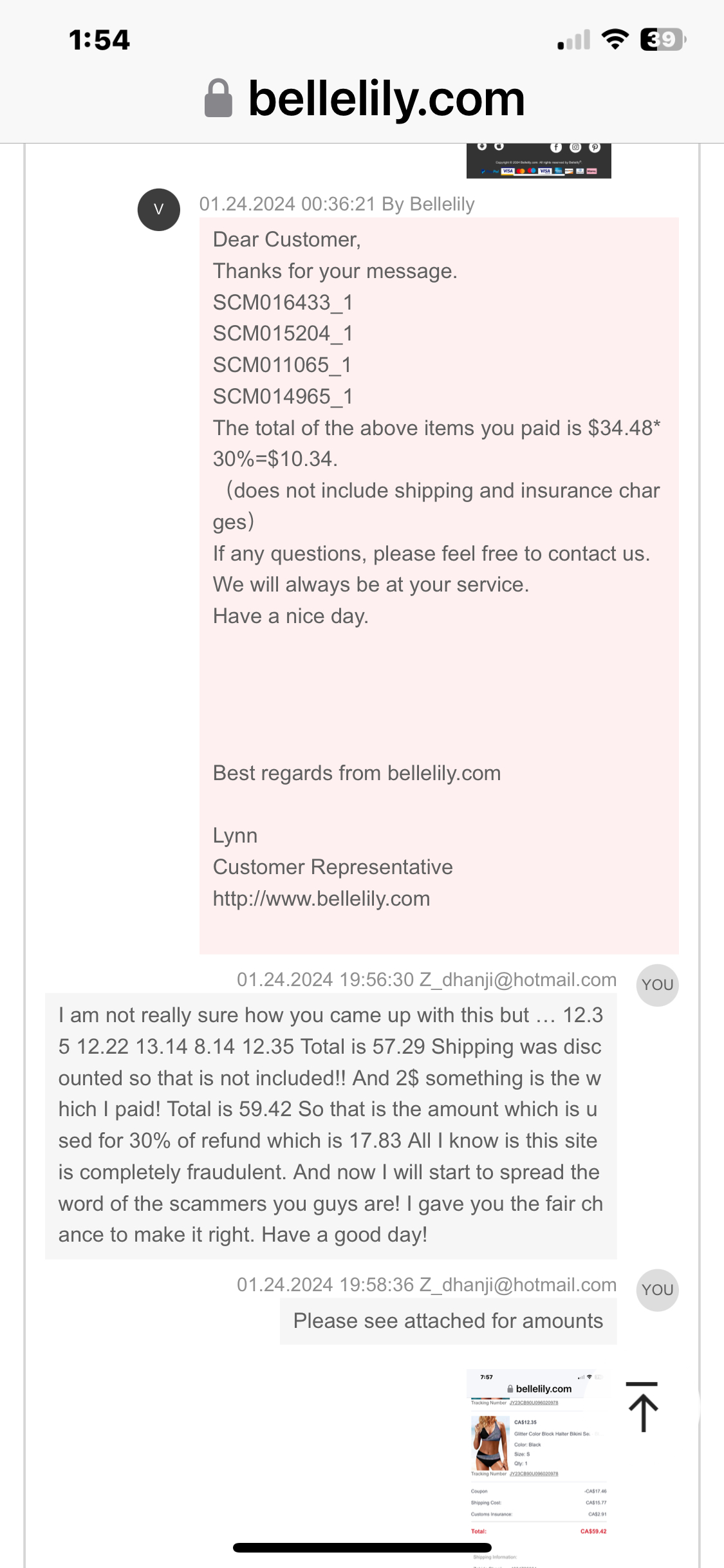Viewport: 724px width, 1568px height.
Task: Tap the "Best regards from bellelily.com" line
Action: 357,773
